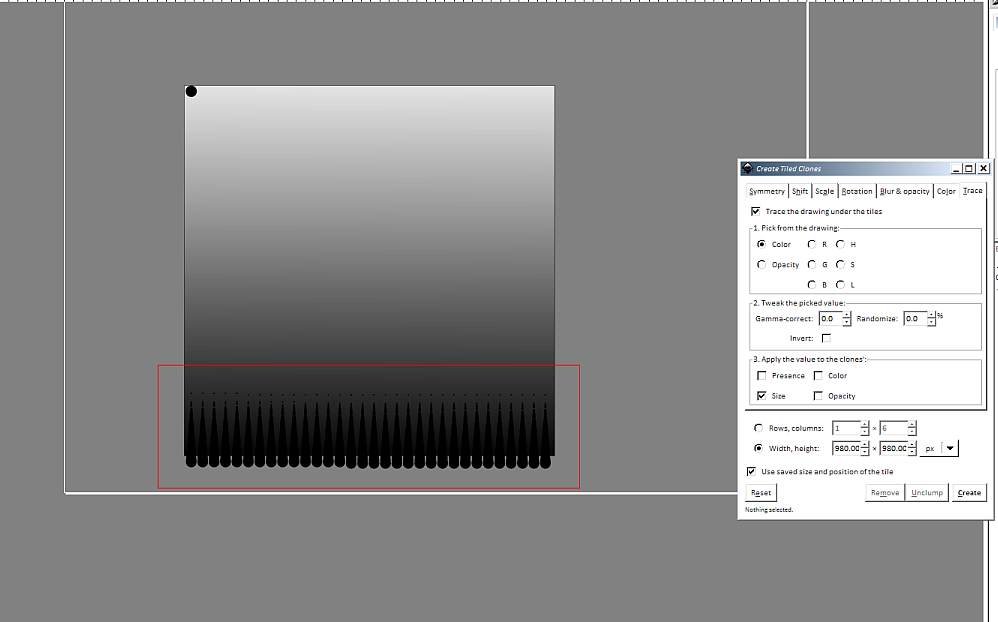Uncheck the Size checkbox under Apply value
The height and width of the screenshot is (622, 998).
pyautogui.click(x=762, y=396)
